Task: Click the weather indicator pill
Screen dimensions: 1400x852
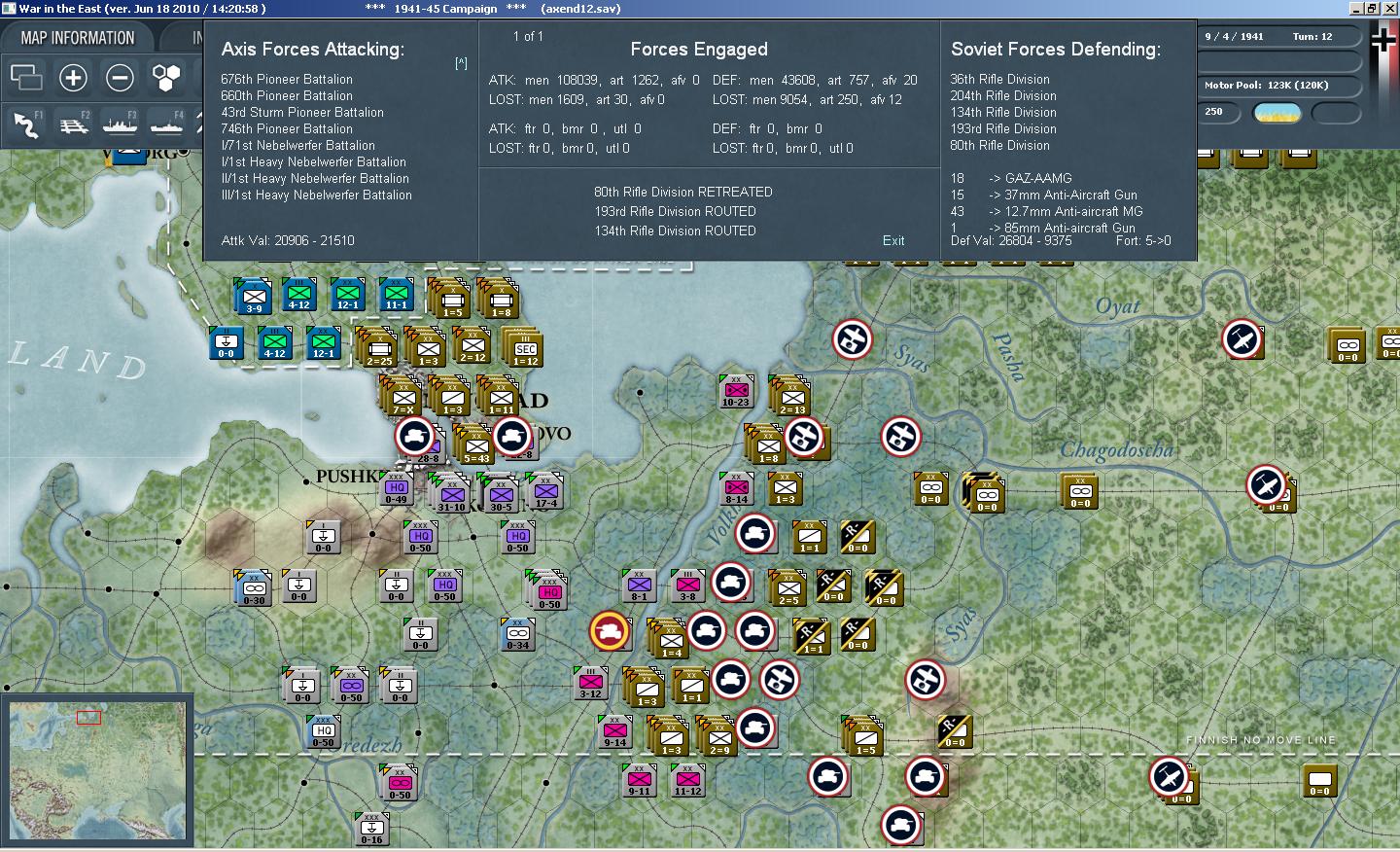Action: pos(1278,113)
